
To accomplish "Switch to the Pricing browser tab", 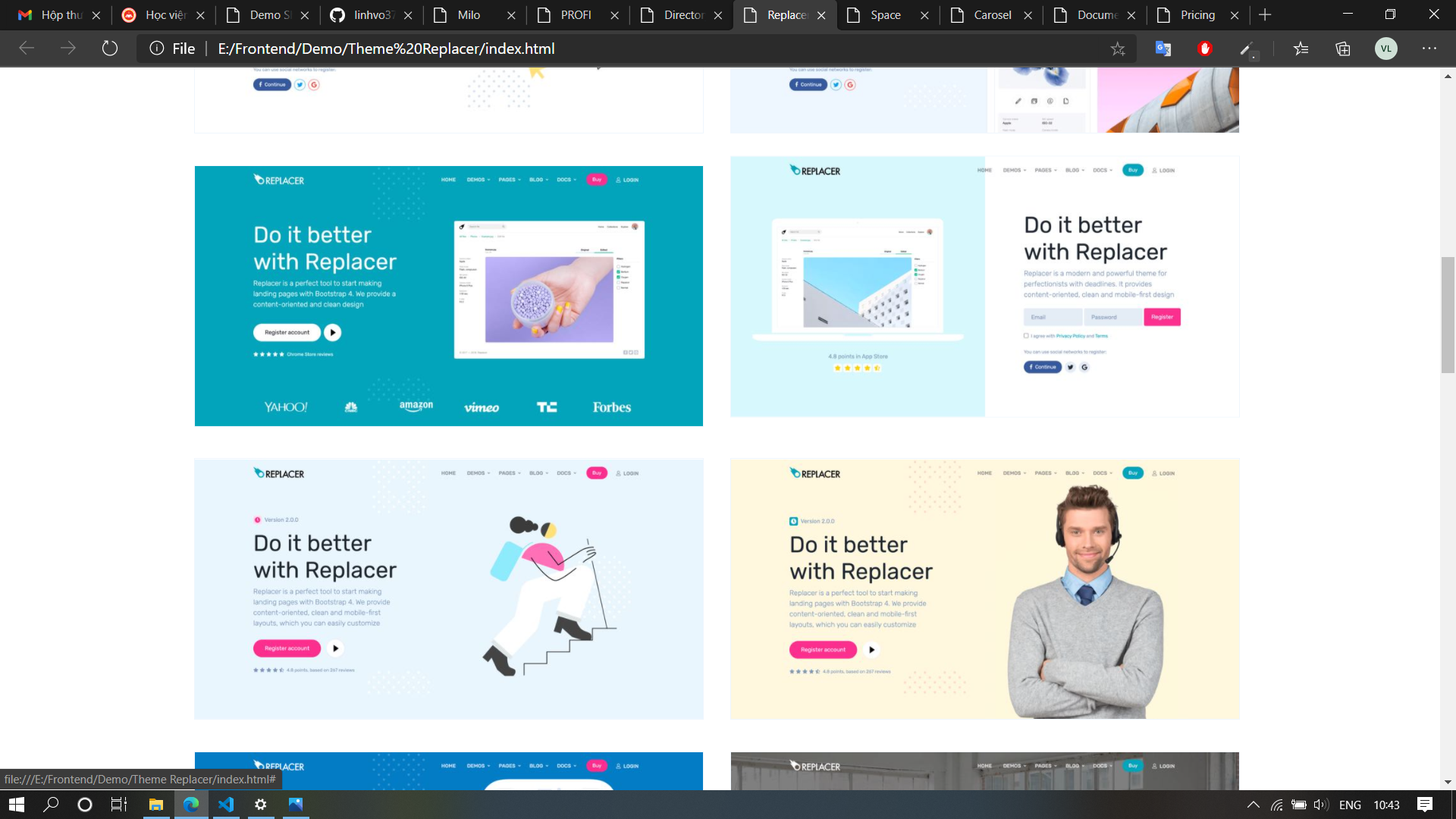I will tap(1197, 14).
